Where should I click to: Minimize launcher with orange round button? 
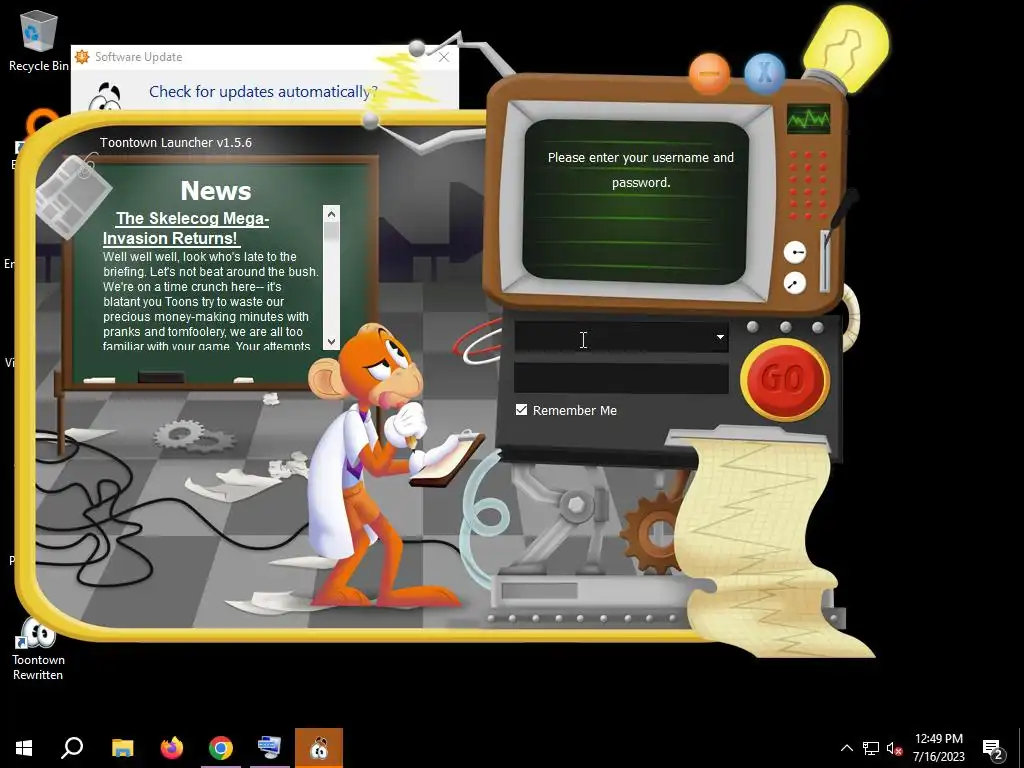coord(709,74)
